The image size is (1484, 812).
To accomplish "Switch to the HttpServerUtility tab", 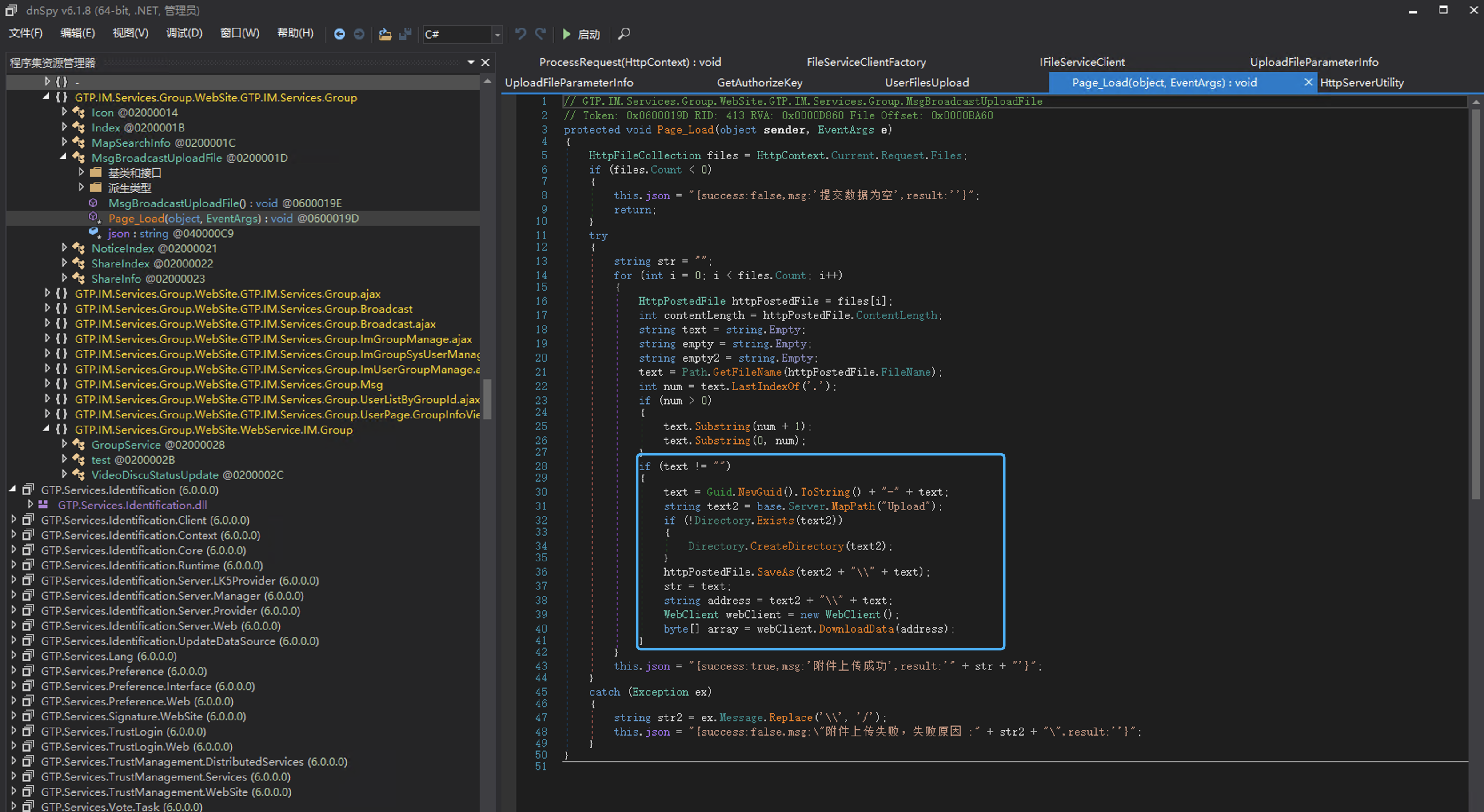I will [x=1362, y=83].
